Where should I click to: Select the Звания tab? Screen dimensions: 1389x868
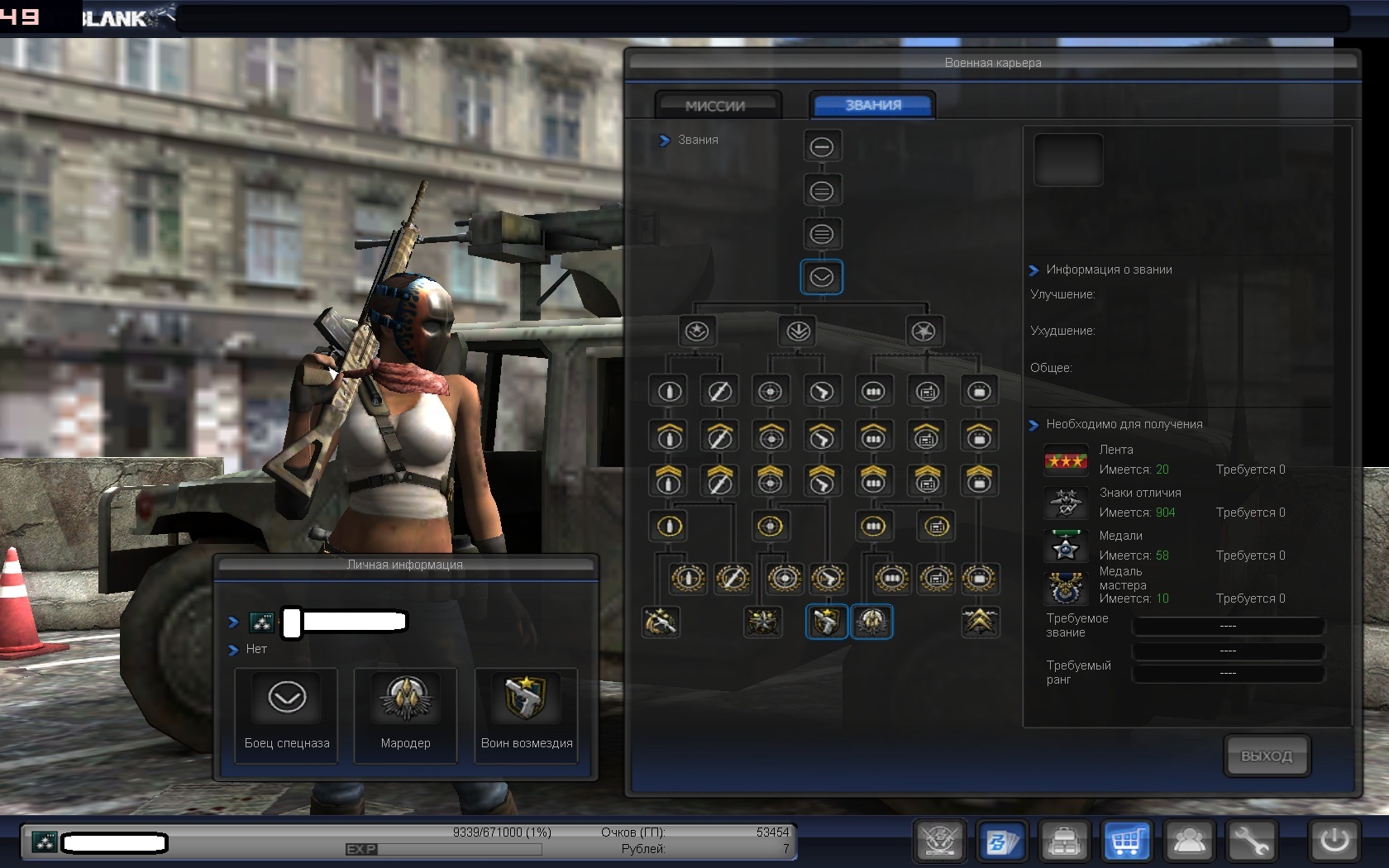tap(873, 105)
